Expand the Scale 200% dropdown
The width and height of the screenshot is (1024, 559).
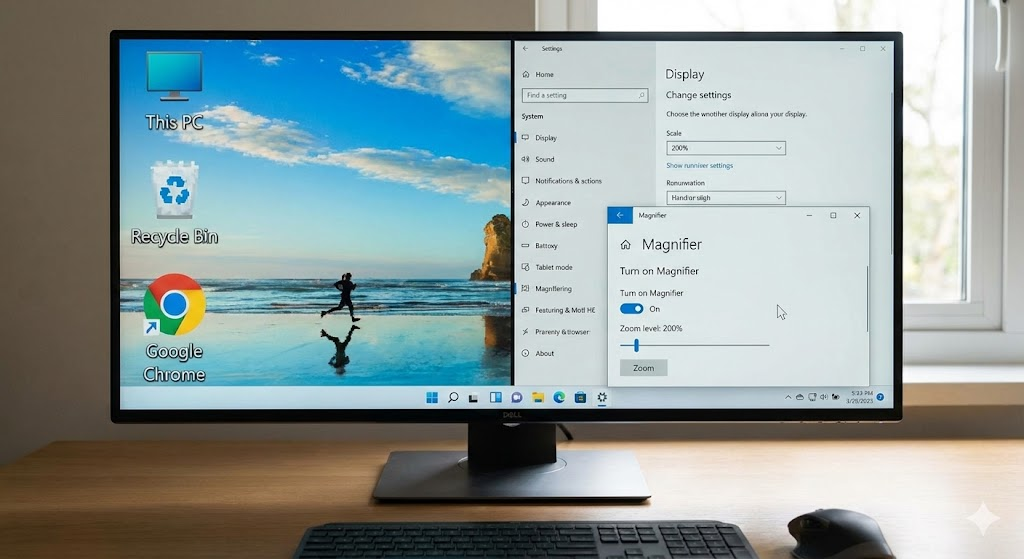click(x=725, y=148)
